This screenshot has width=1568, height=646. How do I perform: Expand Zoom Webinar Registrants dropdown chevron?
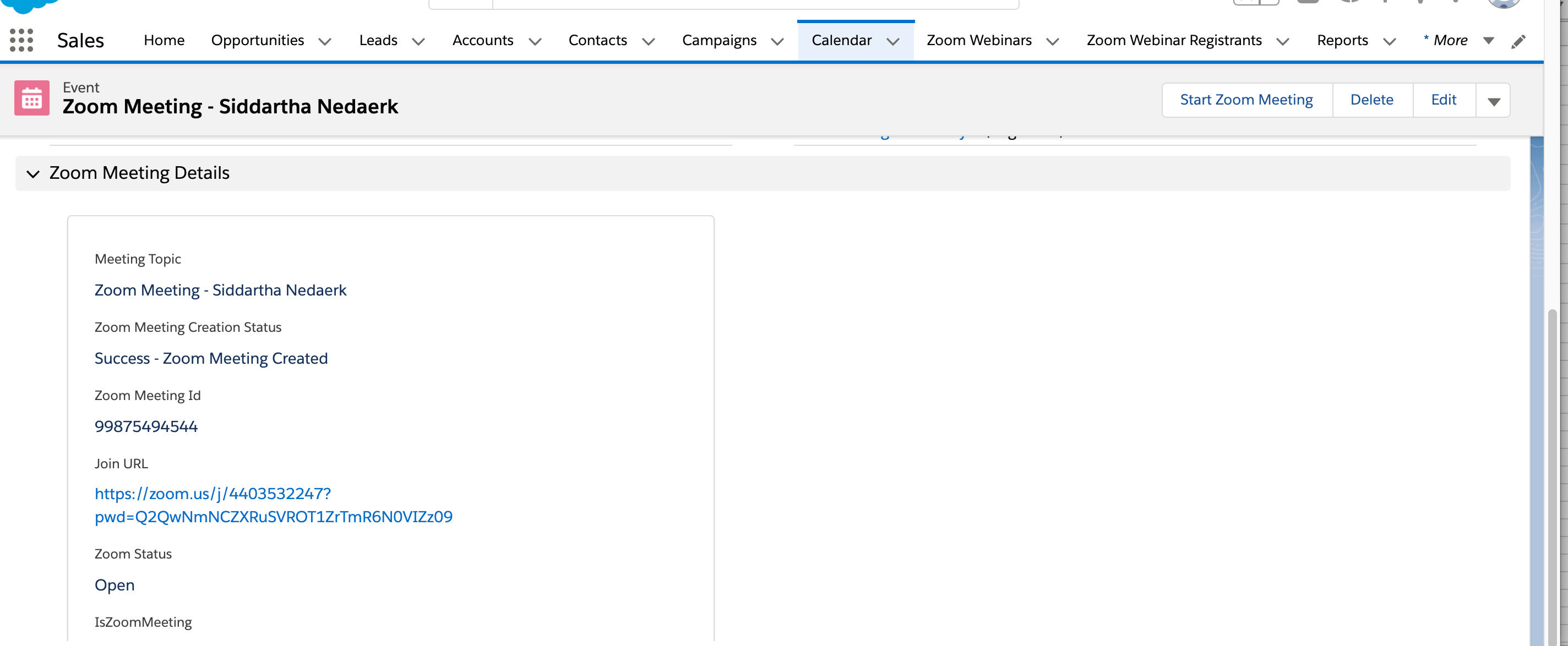(x=1282, y=41)
